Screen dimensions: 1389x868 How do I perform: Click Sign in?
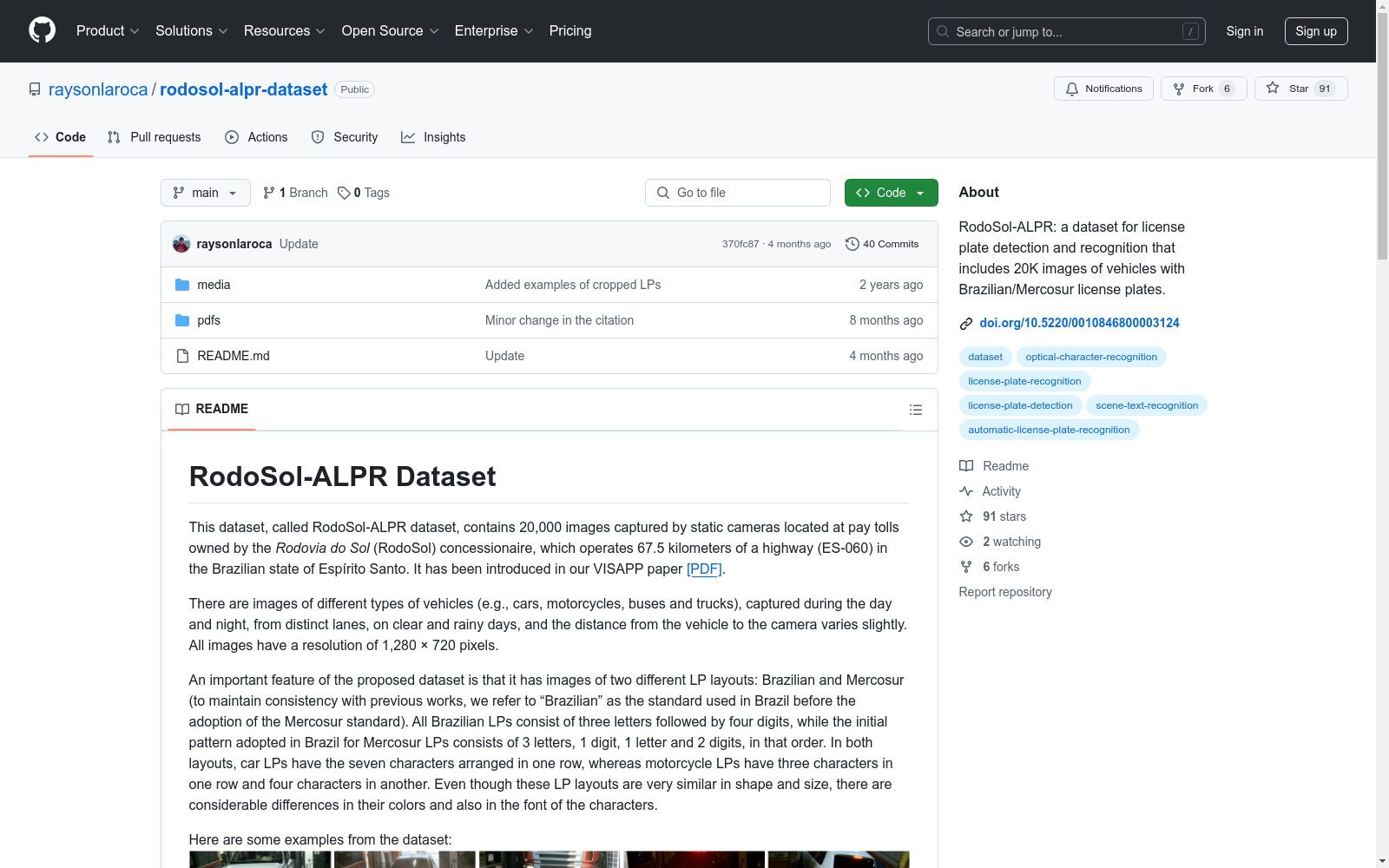pyautogui.click(x=1245, y=31)
